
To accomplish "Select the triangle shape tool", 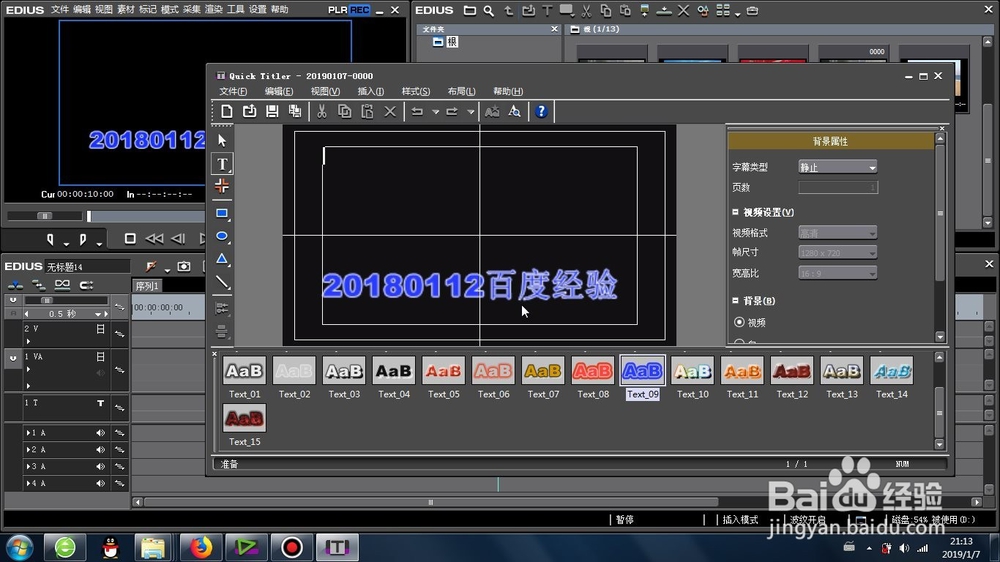I will 222,259.
